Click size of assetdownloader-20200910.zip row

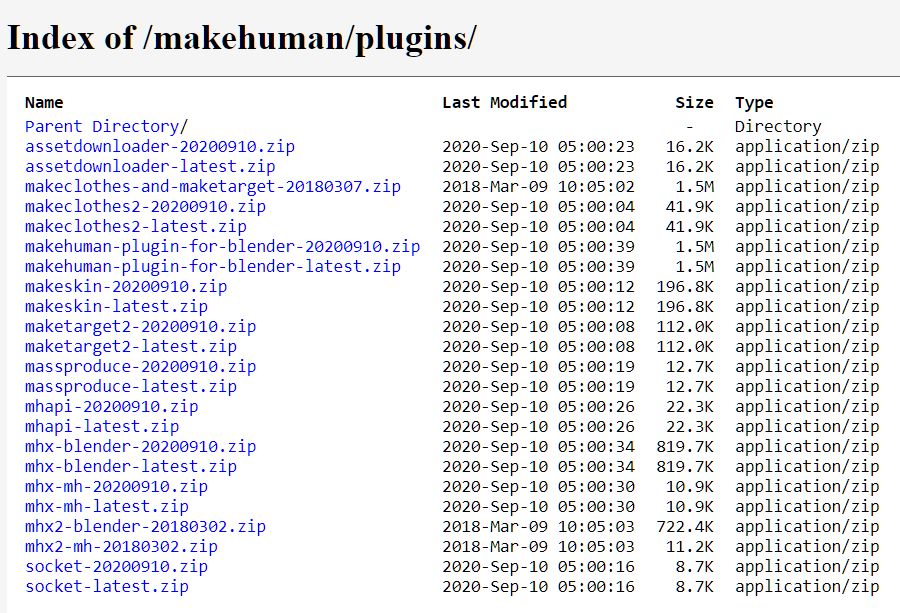coord(689,146)
